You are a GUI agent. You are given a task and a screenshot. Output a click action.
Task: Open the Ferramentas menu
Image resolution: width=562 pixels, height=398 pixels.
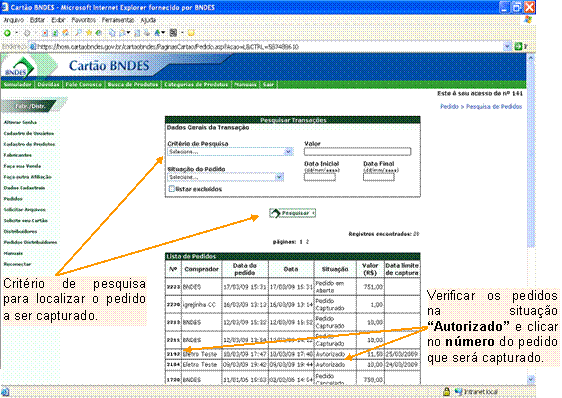tap(118, 20)
